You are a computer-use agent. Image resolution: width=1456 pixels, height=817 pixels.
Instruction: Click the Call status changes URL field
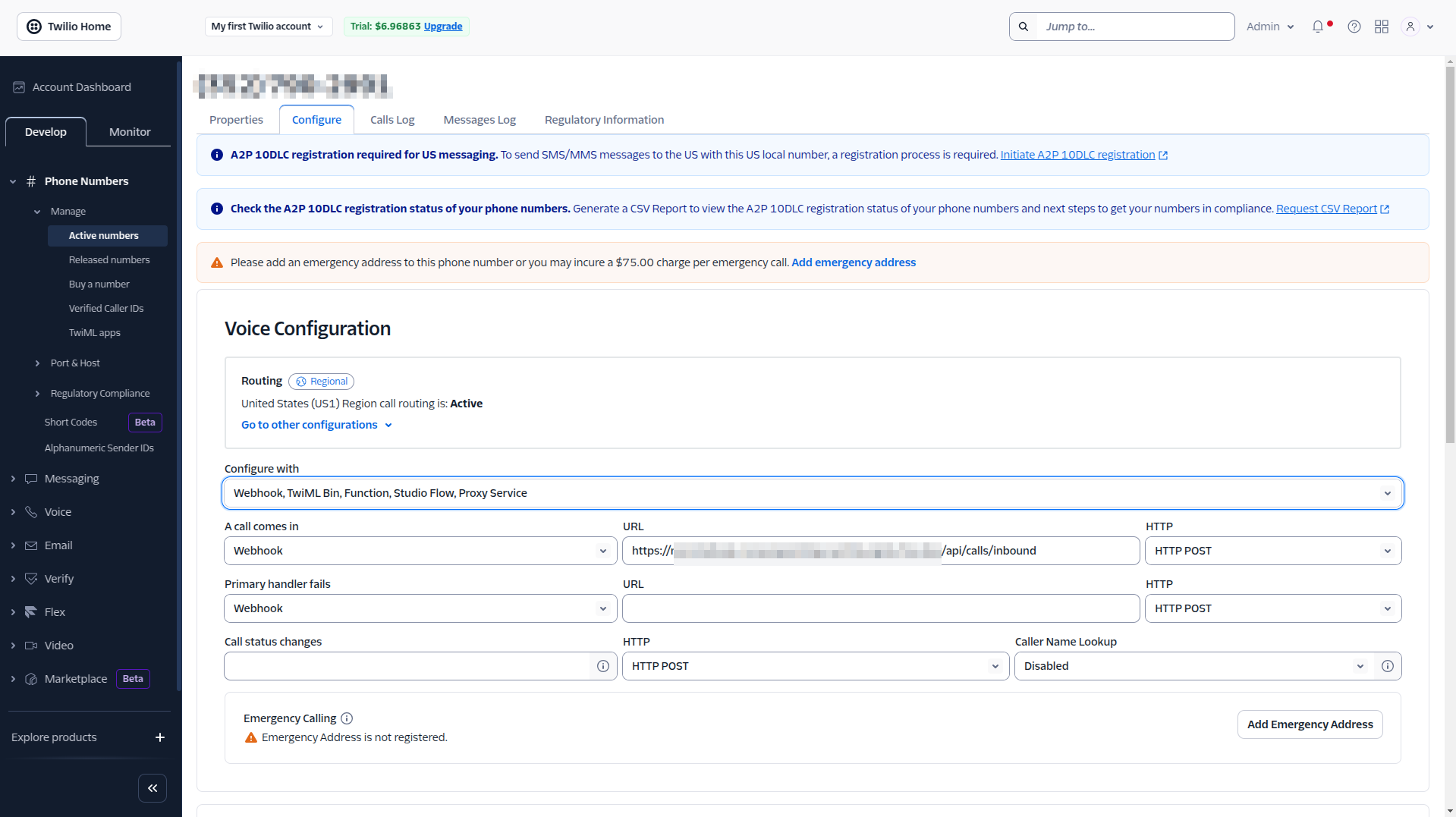pyautogui.click(x=407, y=666)
